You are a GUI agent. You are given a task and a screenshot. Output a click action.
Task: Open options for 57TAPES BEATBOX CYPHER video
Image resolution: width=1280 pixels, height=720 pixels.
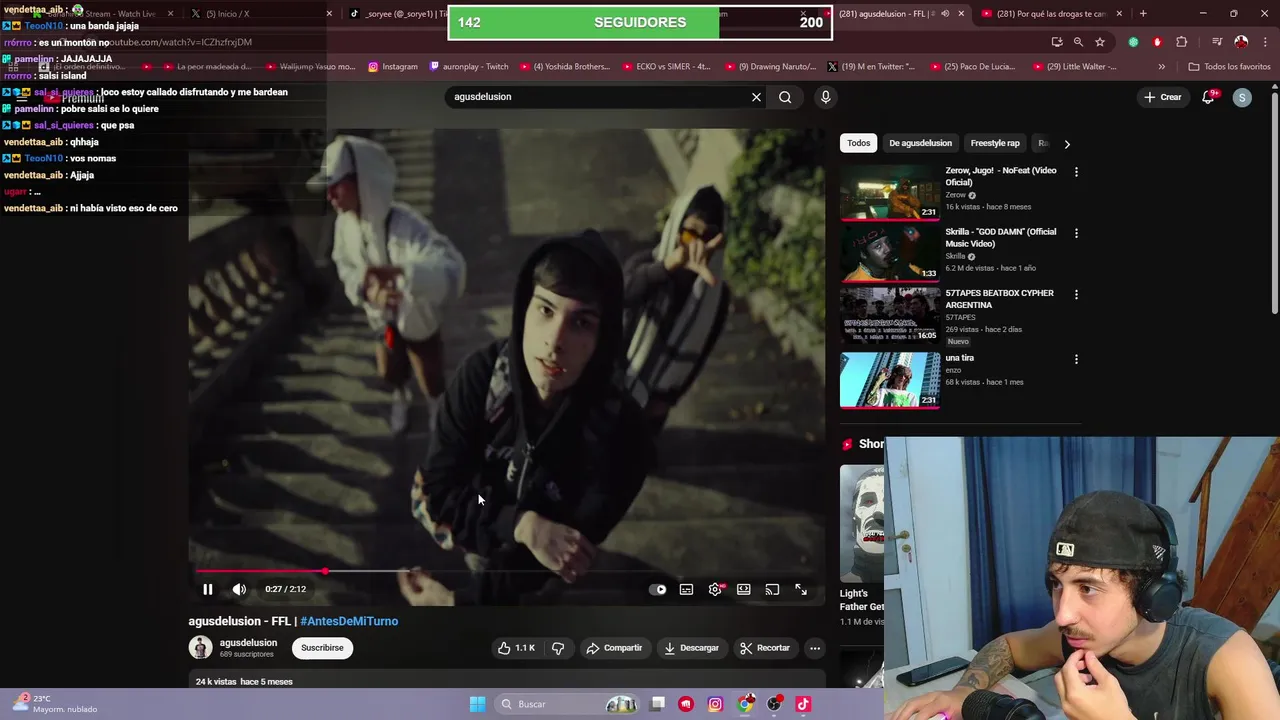click(1076, 295)
